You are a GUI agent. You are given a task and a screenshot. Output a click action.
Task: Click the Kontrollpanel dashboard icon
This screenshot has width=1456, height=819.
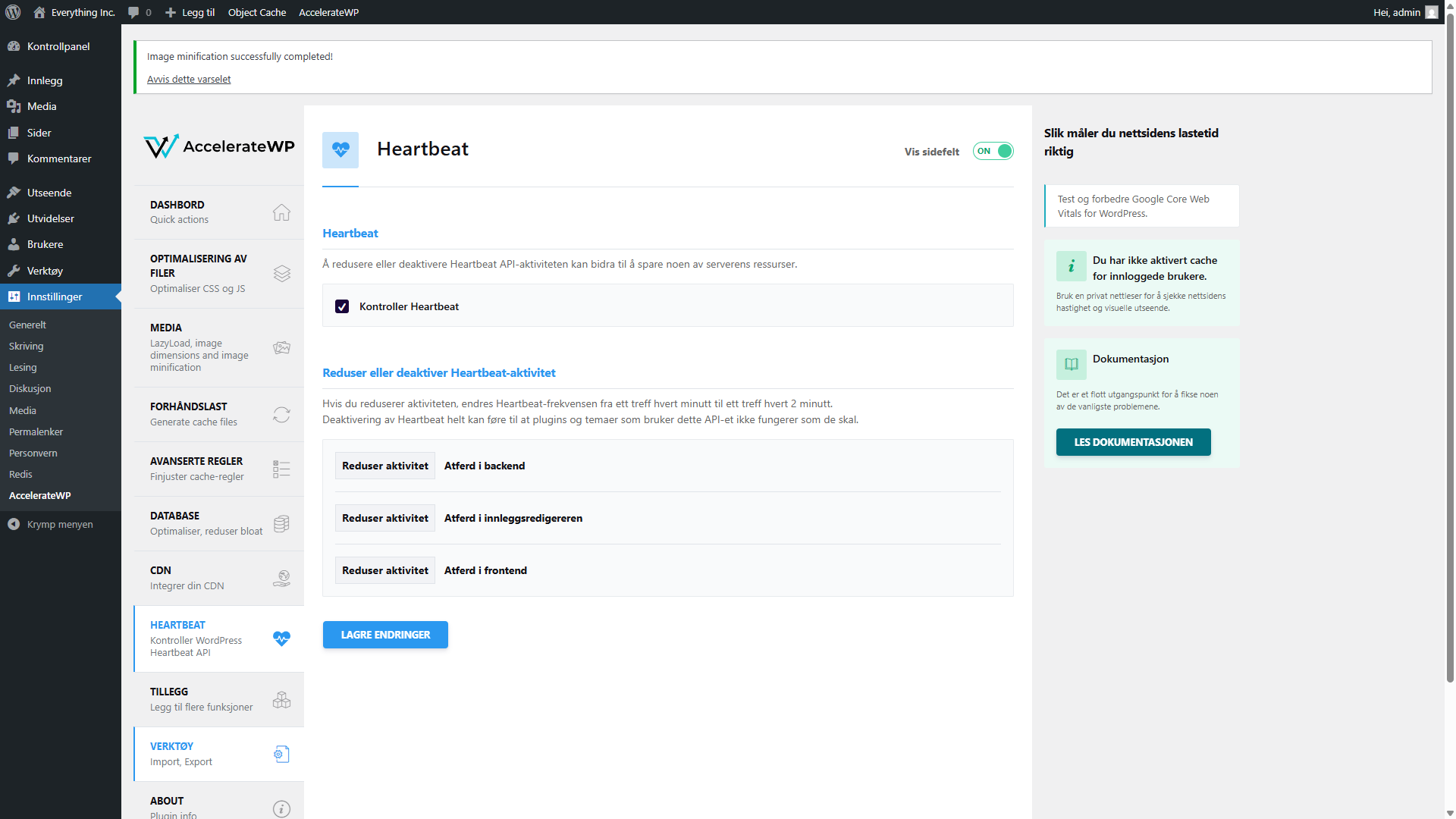[14, 46]
